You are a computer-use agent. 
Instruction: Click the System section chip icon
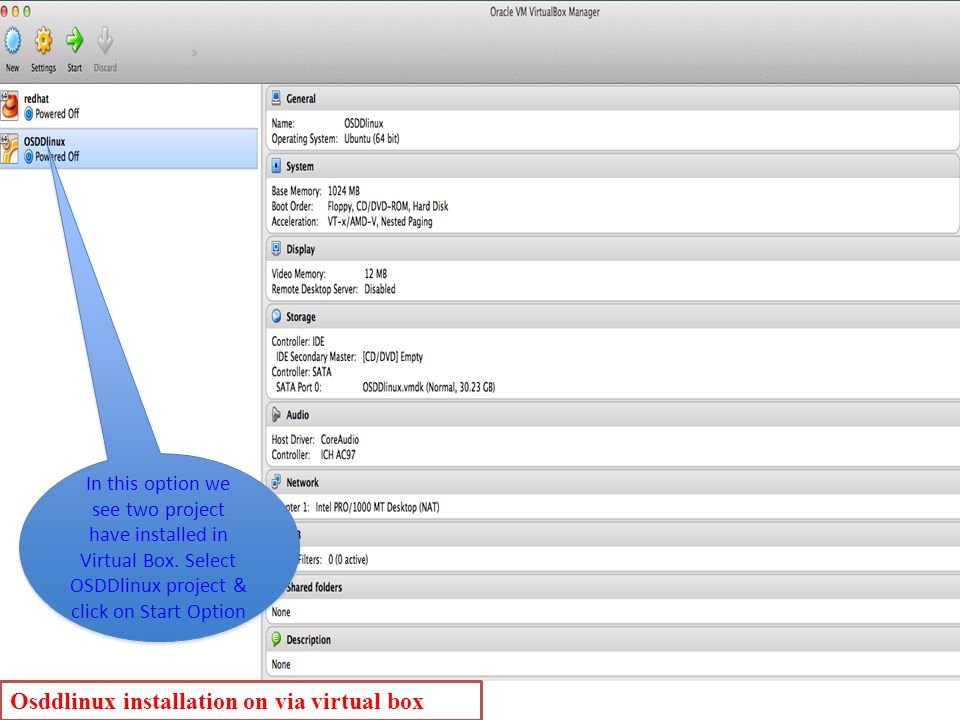point(276,166)
